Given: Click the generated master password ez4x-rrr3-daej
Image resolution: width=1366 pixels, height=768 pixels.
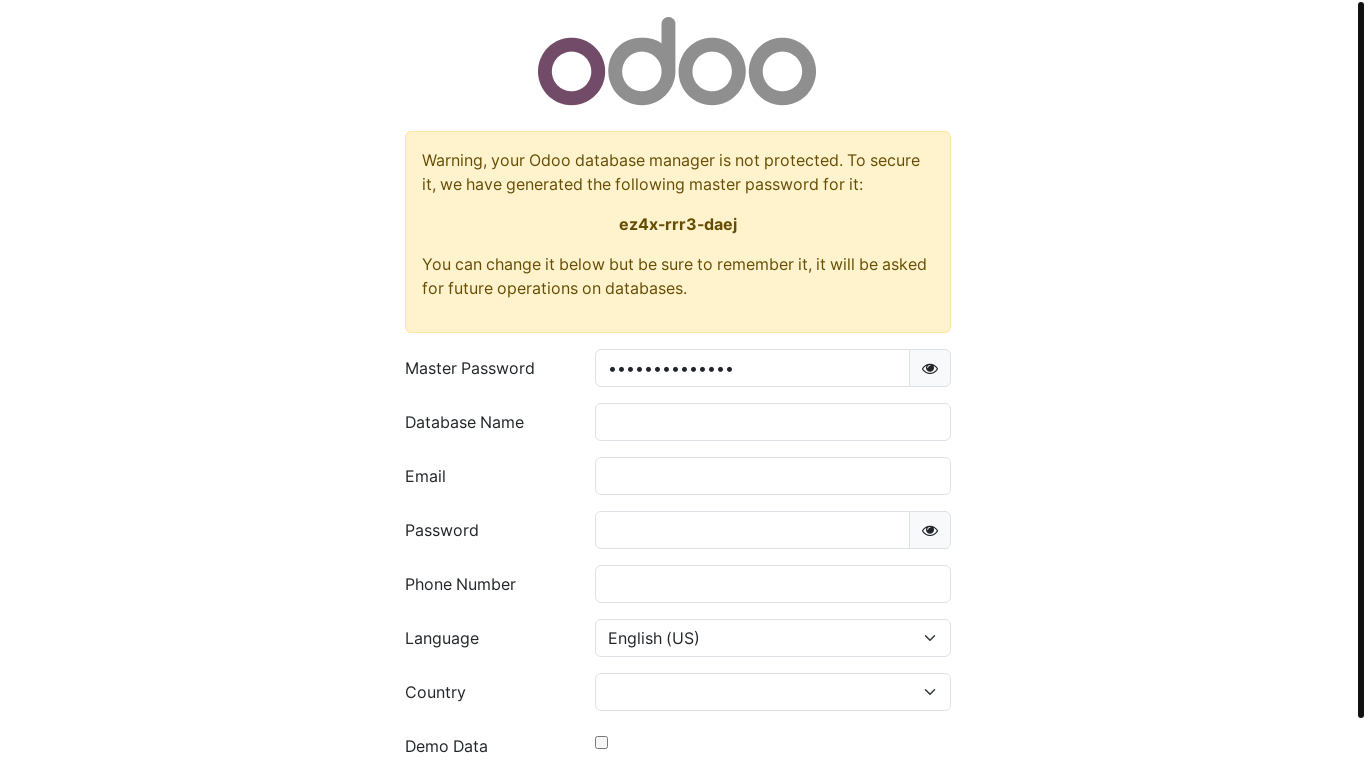Looking at the screenshot, I should click(678, 224).
